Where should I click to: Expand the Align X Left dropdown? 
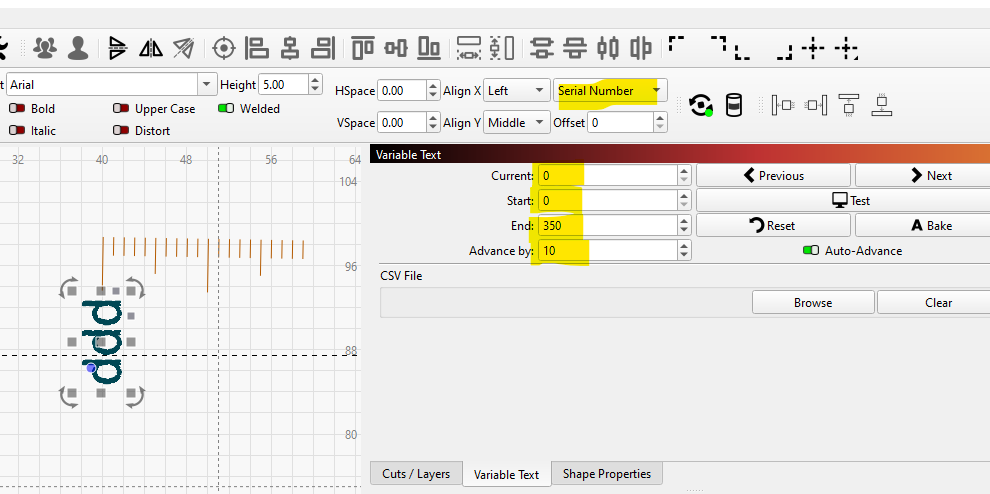point(539,91)
